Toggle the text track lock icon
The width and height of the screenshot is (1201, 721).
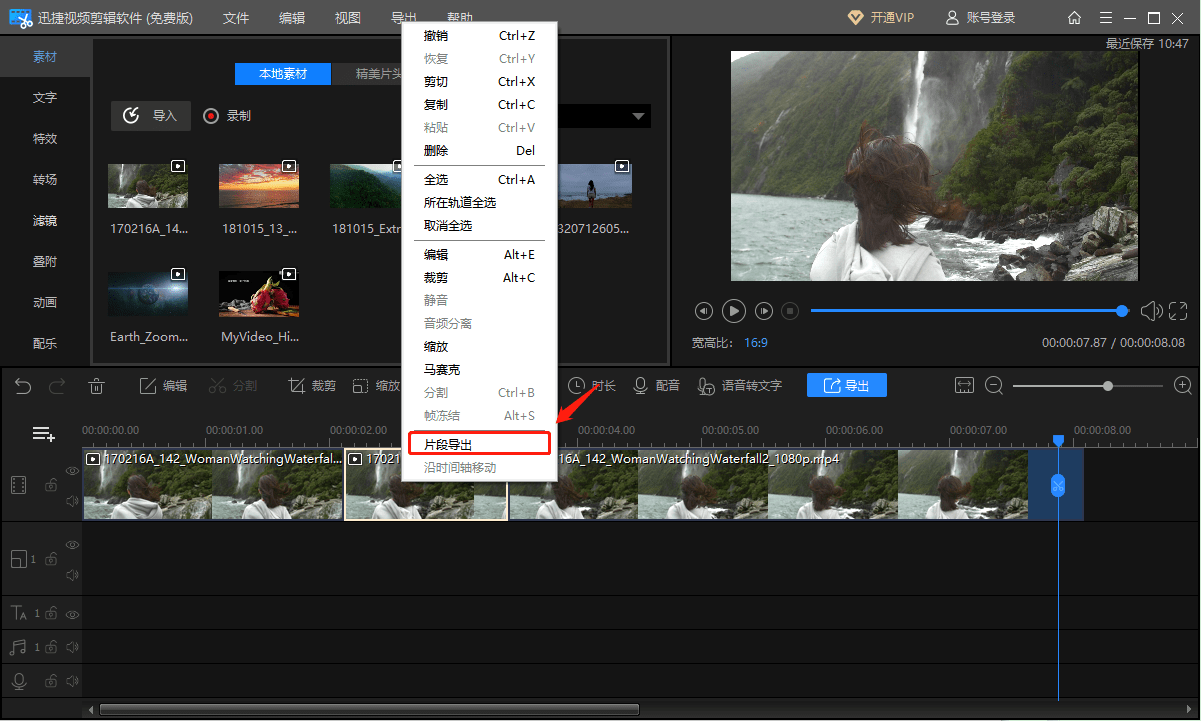click(50, 613)
